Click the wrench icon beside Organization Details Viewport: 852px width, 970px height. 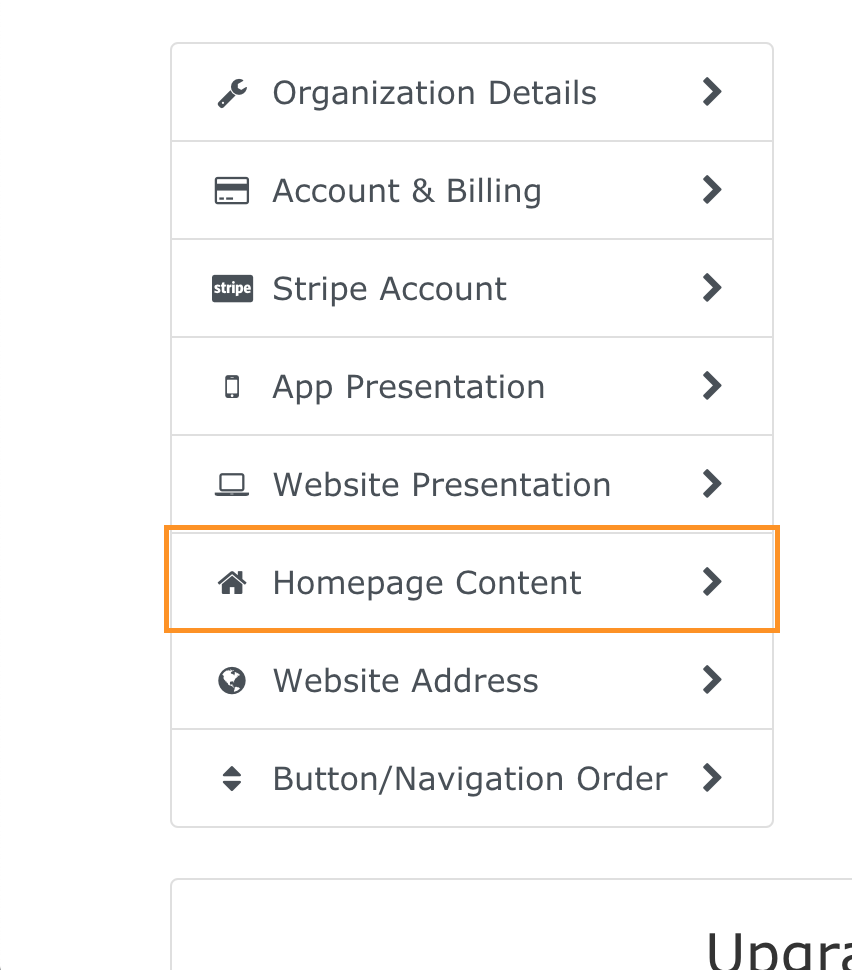(x=232, y=93)
